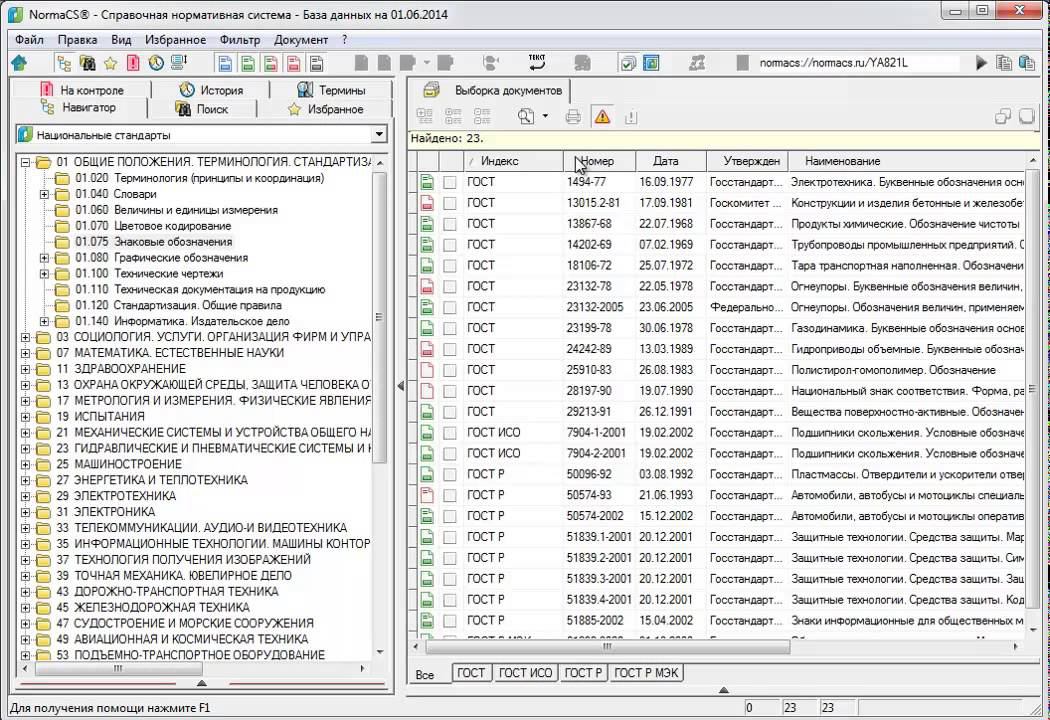The width and height of the screenshot is (1050, 720).
Task: Click the normacs:// address field
Action: click(857, 63)
